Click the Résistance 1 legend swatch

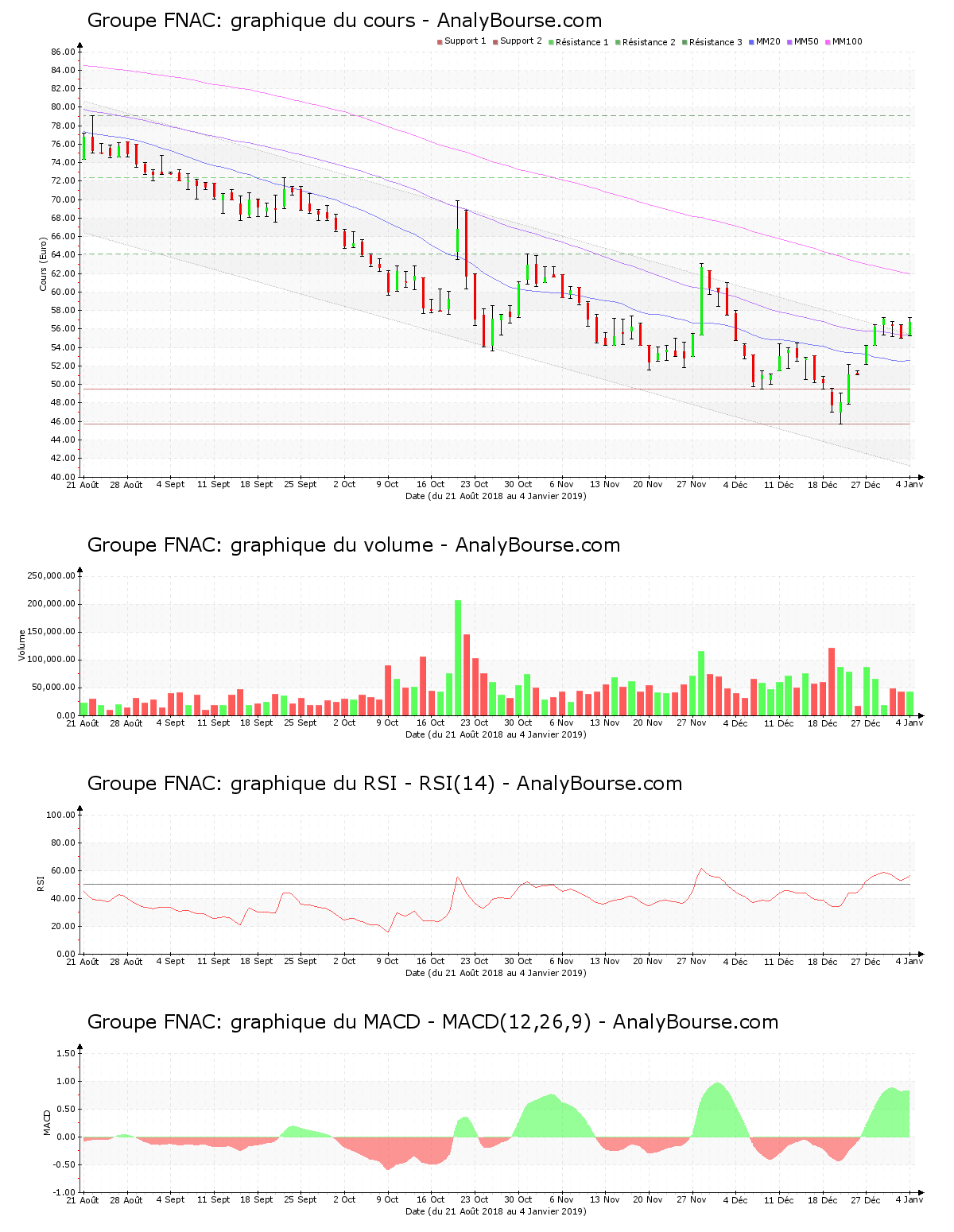click(551, 41)
